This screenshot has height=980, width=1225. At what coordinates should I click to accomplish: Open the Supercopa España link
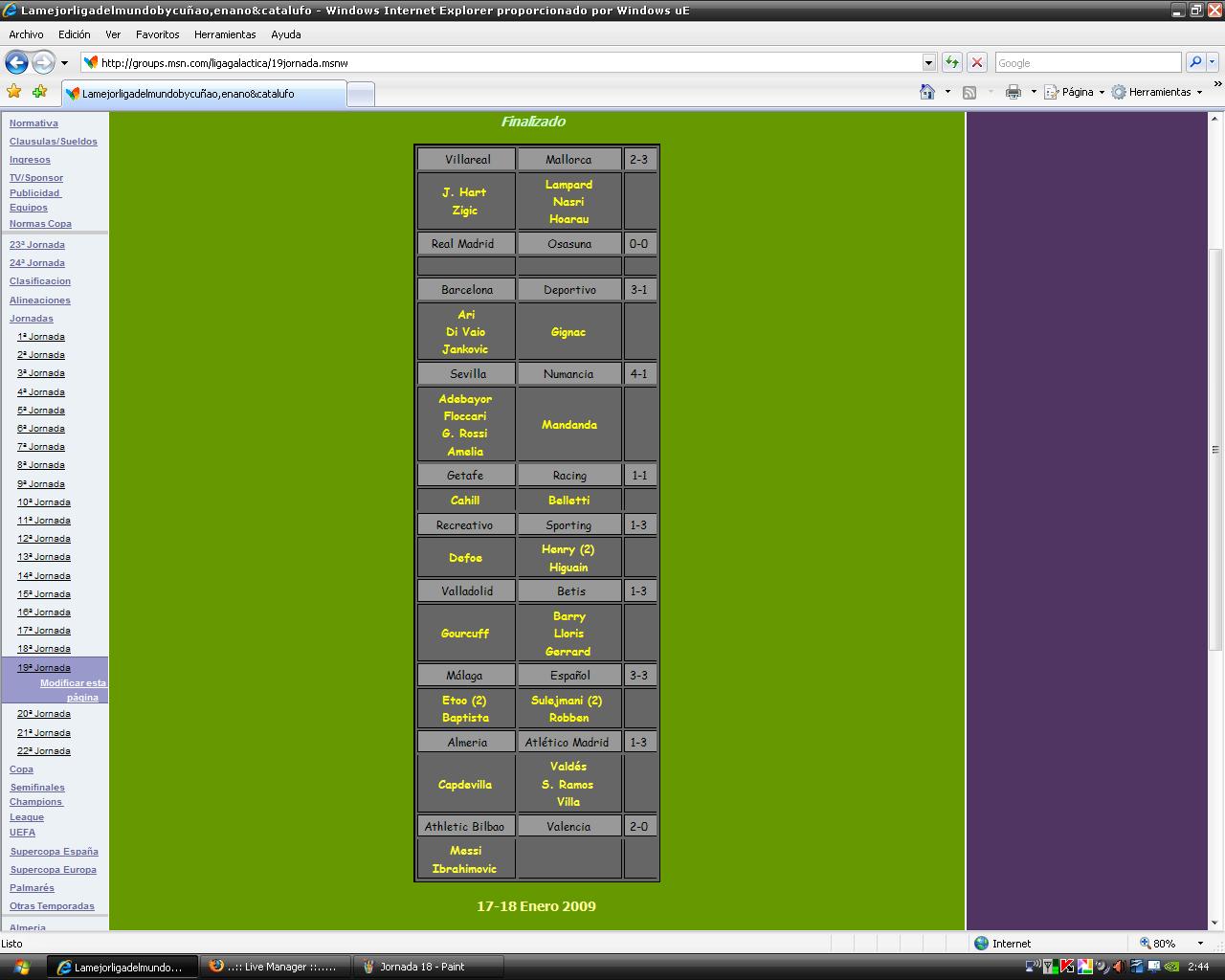pyautogui.click(x=55, y=852)
